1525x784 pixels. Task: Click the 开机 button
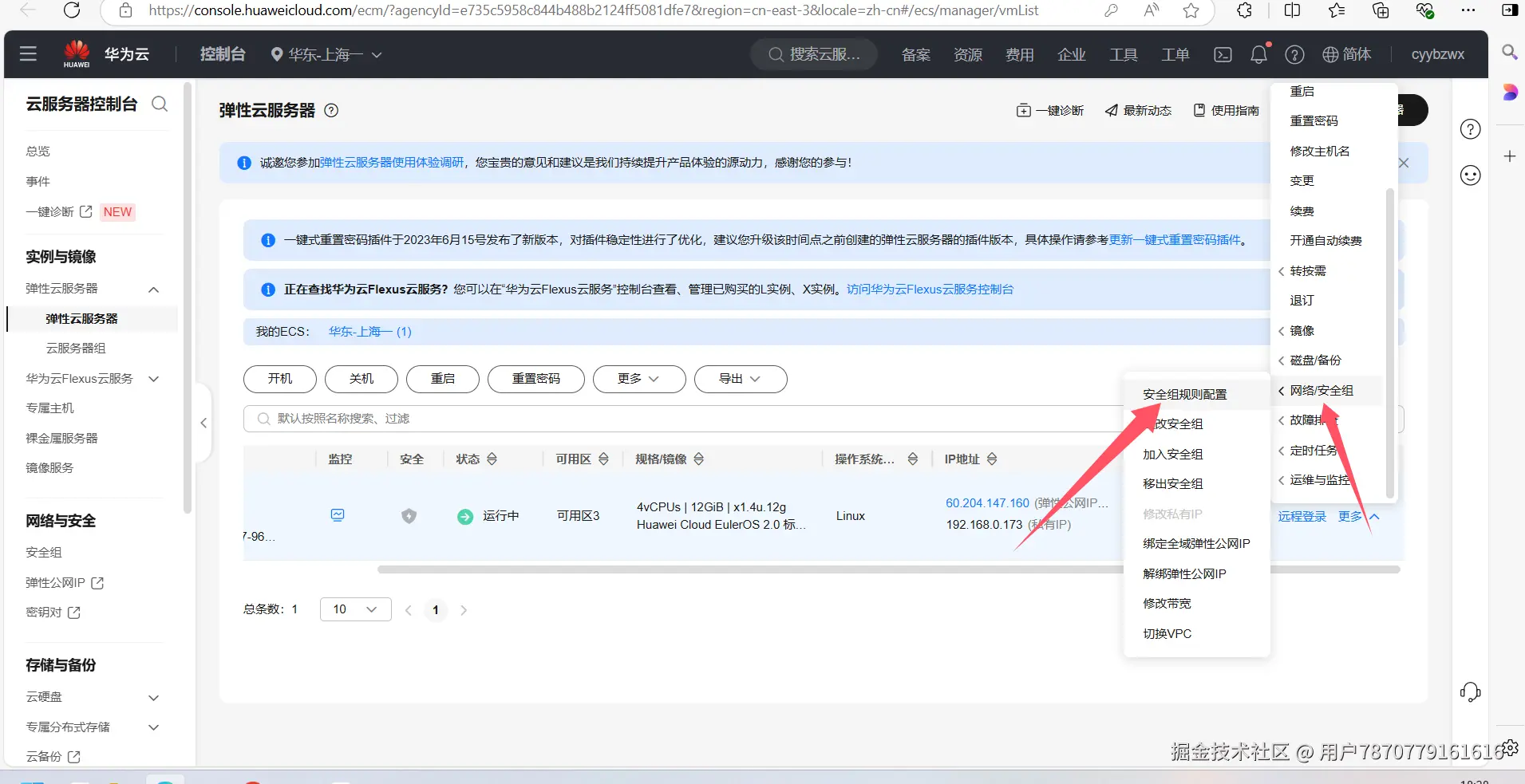(280, 379)
